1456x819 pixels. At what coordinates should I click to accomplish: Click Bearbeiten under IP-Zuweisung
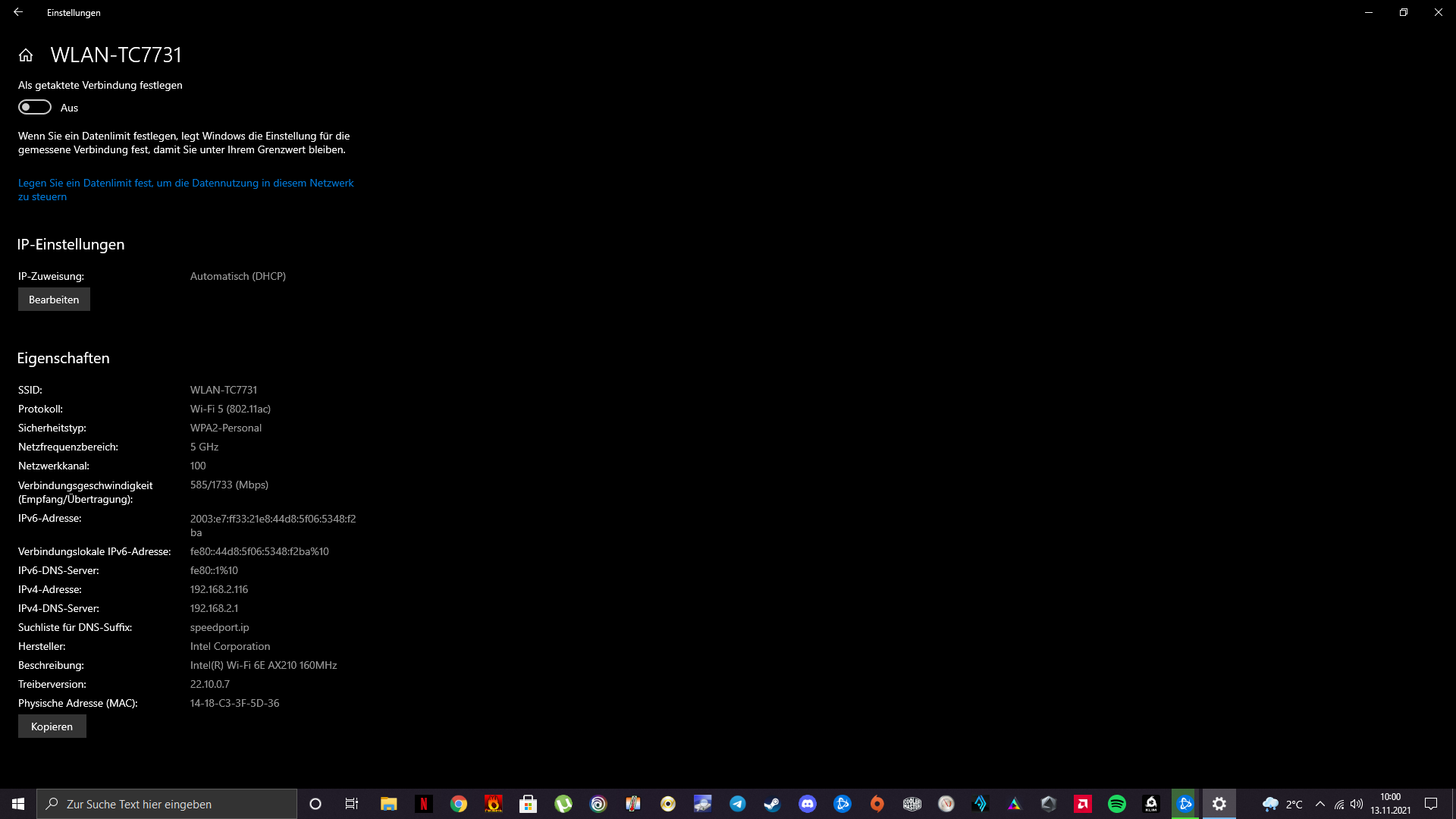tap(54, 300)
